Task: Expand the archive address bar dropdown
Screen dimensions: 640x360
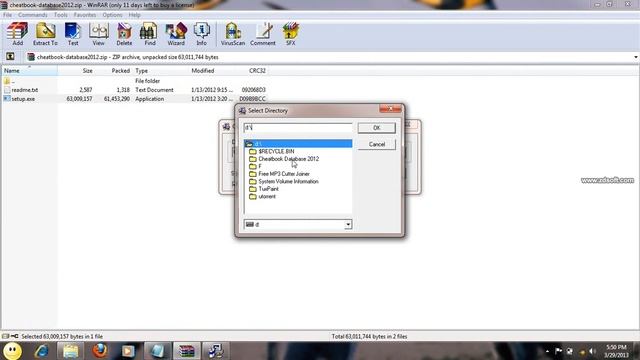Action: (636, 57)
